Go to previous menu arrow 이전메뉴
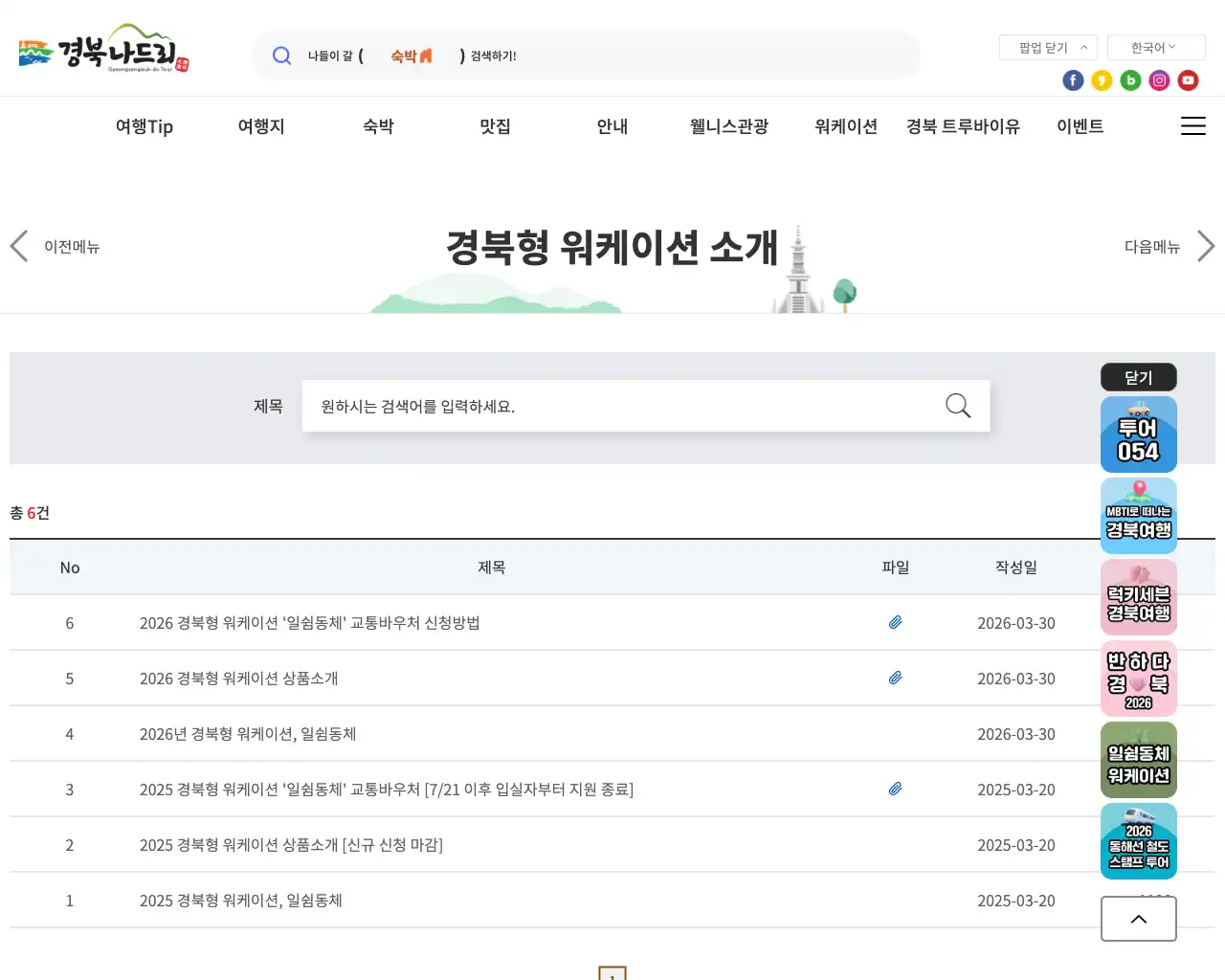The width and height of the screenshot is (1225, 980). [x=55, y=246]
